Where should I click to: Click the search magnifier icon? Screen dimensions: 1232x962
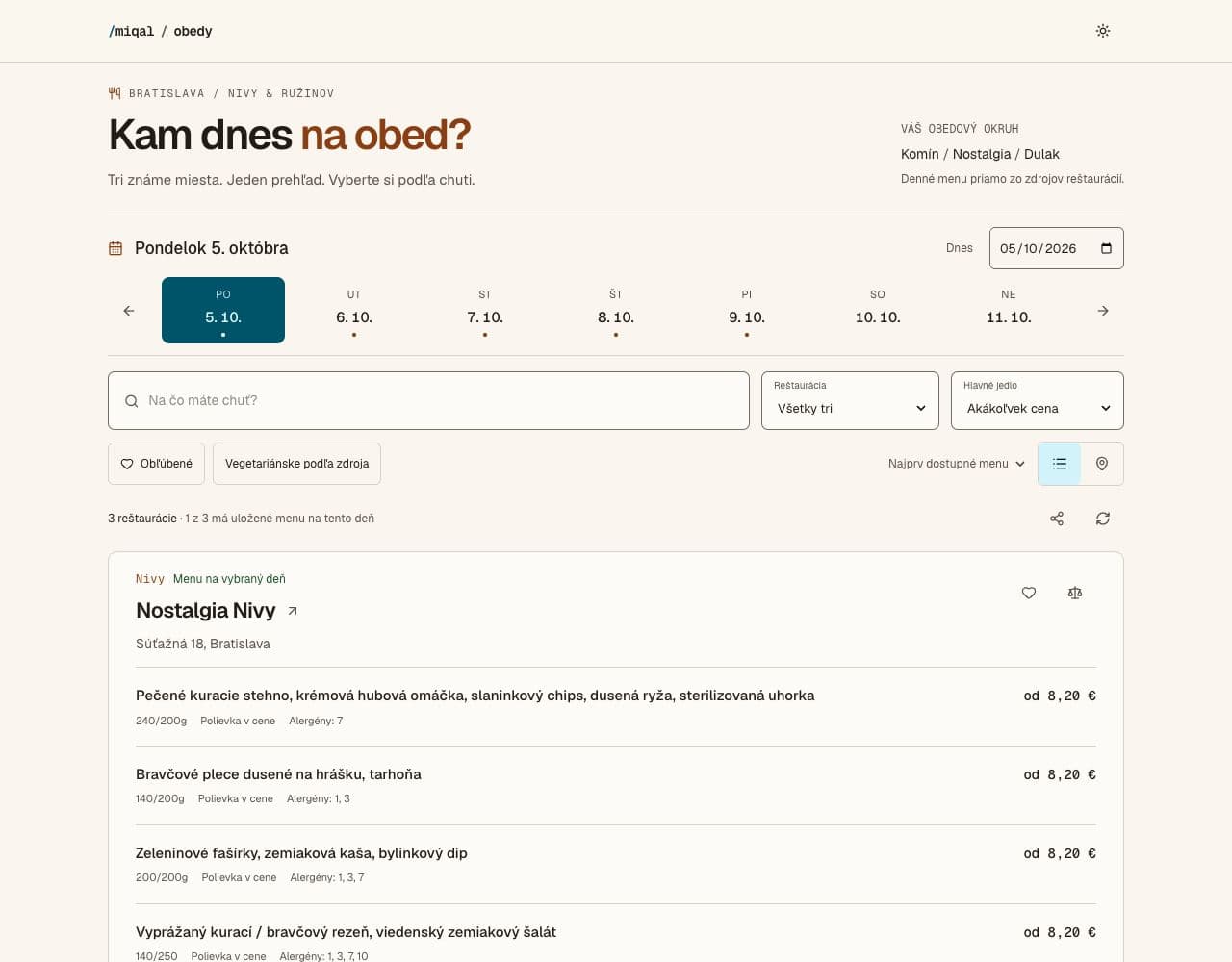(131, 401)
